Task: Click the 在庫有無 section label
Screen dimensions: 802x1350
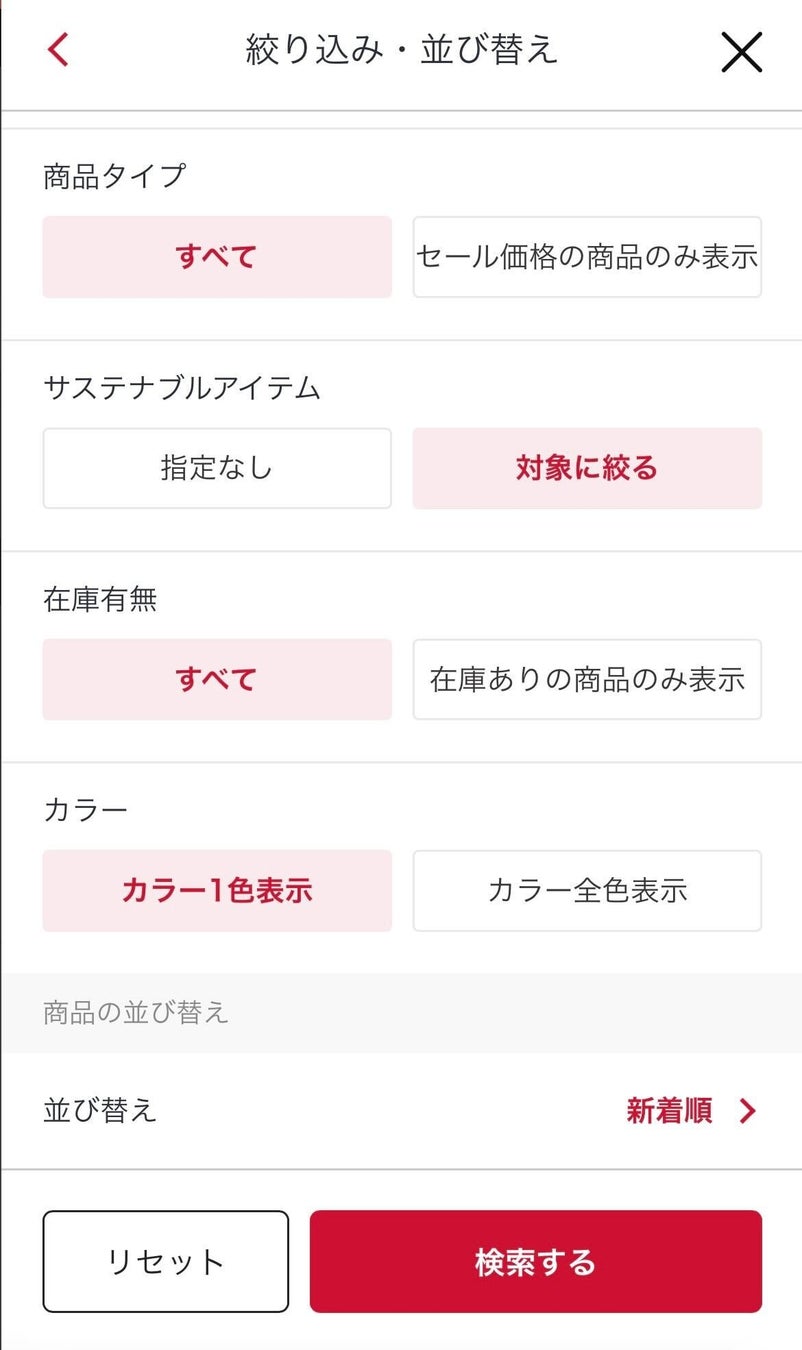Action: 100,599
